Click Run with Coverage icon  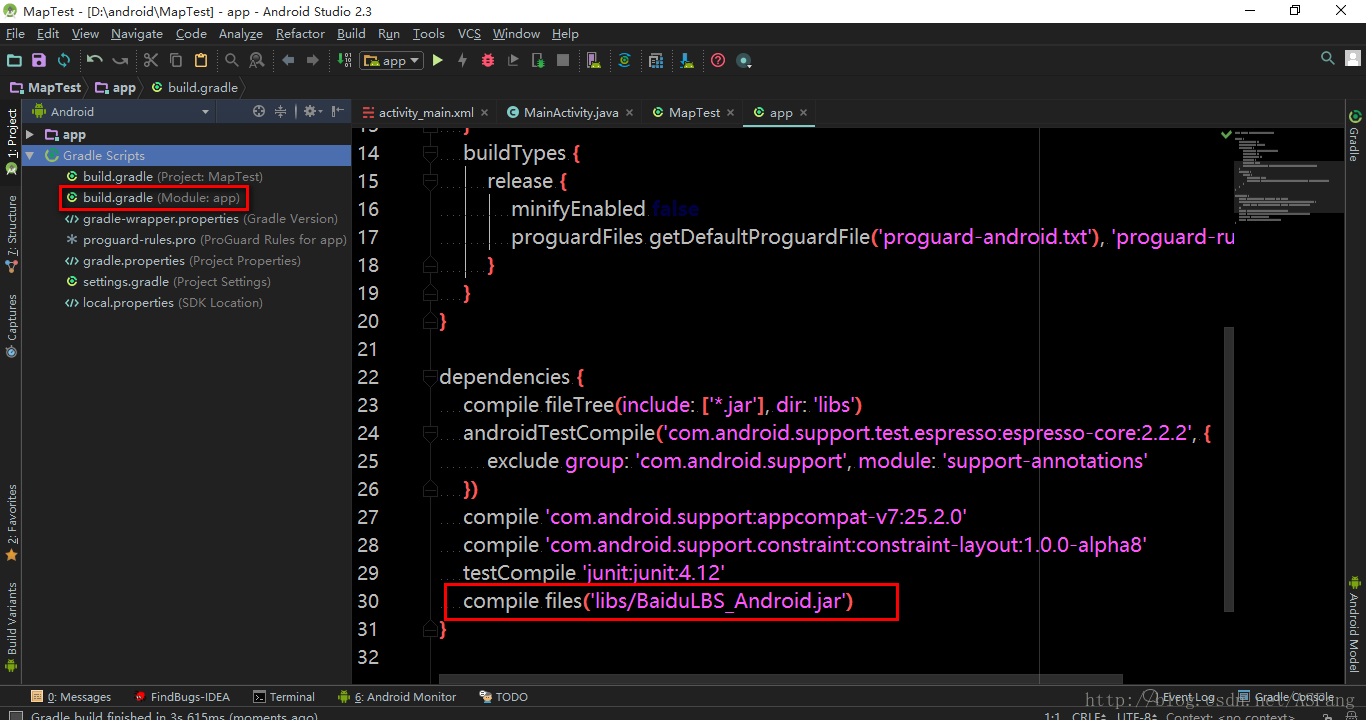click(x=513, y=60)
